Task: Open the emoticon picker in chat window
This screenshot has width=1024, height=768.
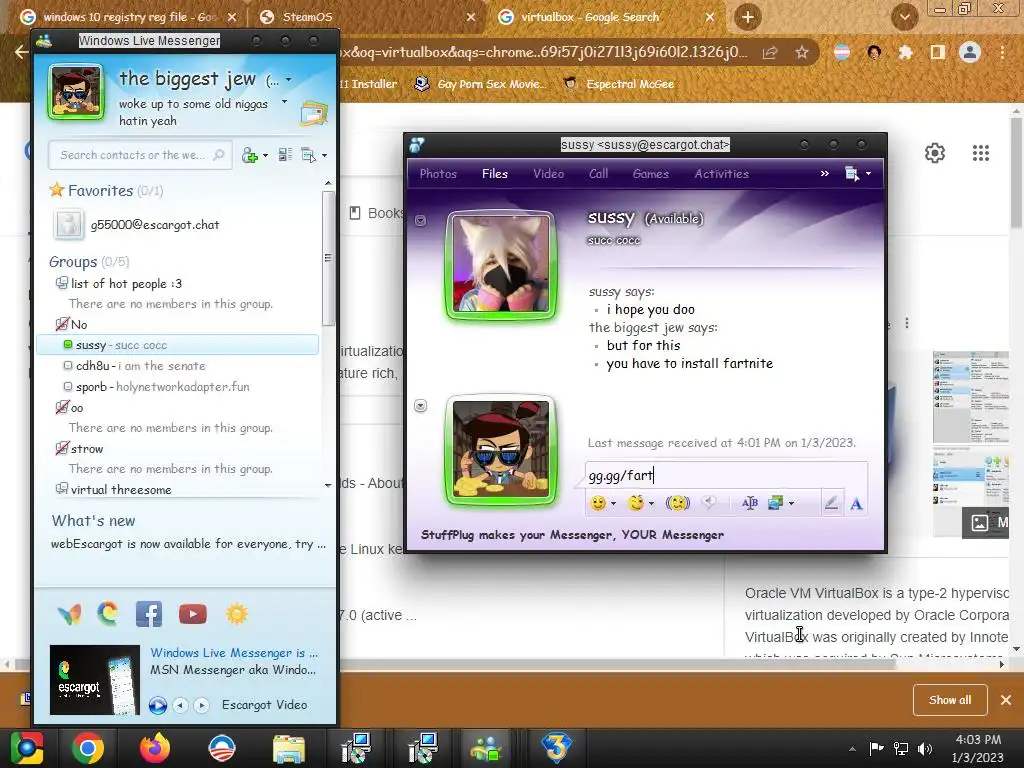Action: tap(598, 503)
